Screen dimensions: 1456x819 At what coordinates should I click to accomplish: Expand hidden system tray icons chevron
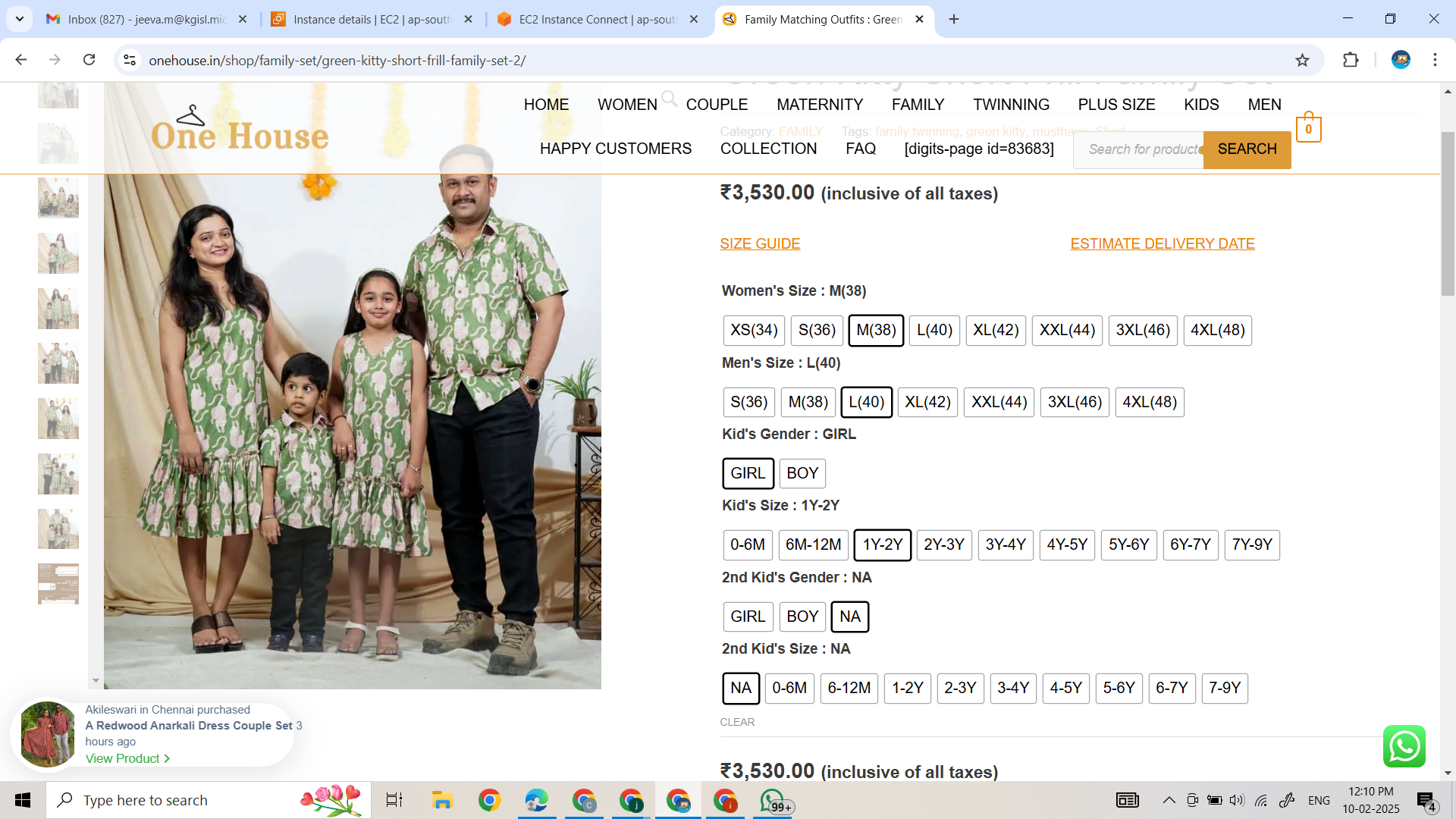[1169, 800]
